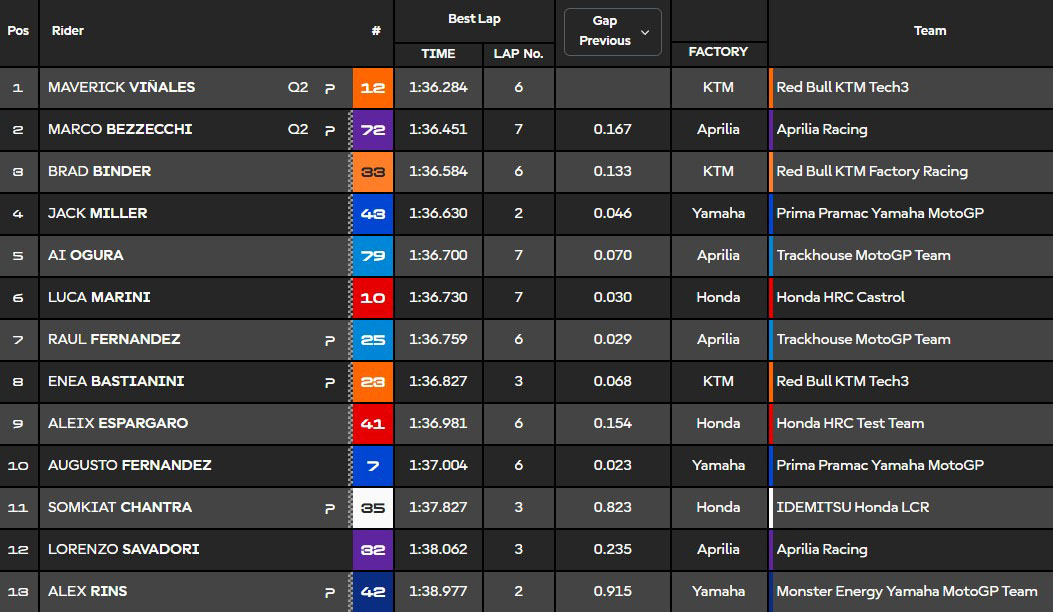1053x612 pixels.
Task: Open the Gap Previous dropdown
Action: tap(612, 31)
